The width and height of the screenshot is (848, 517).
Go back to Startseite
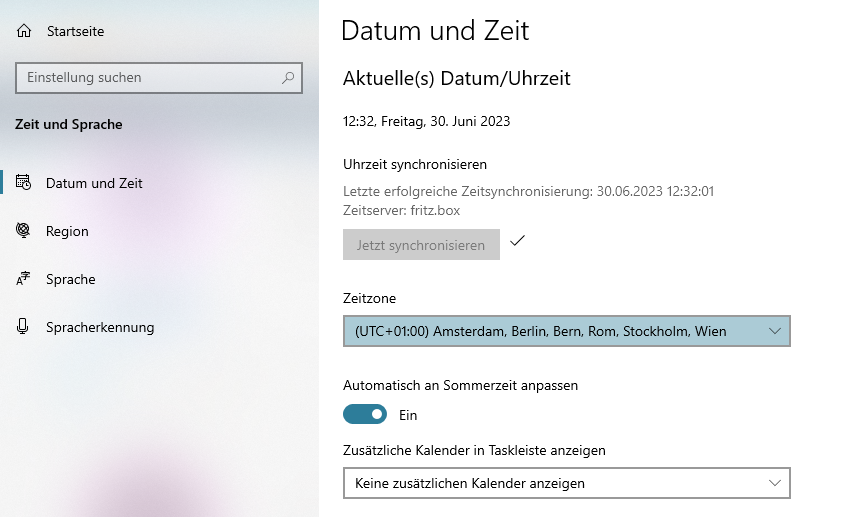pos(75,31)
